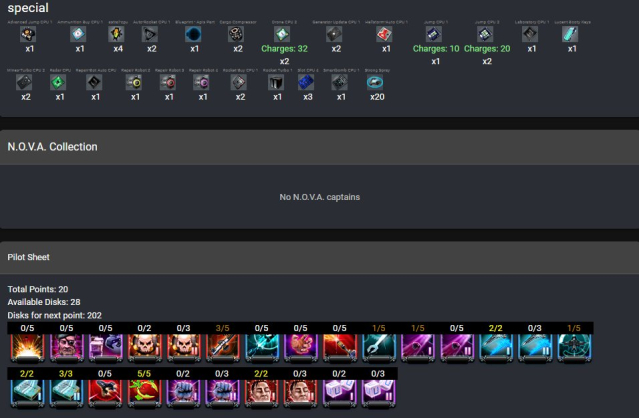Viewport: 639px width, 418px height.
Task: Select Jump CPU icon showing 20 charges
Action: coord(485,34)
